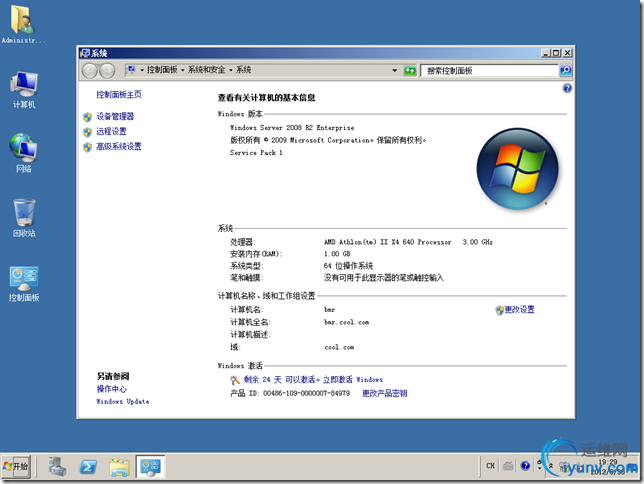Click the shield icon beside 高级系统设置
This screenshot has height=484, width=644.
[x=87, y=147]
